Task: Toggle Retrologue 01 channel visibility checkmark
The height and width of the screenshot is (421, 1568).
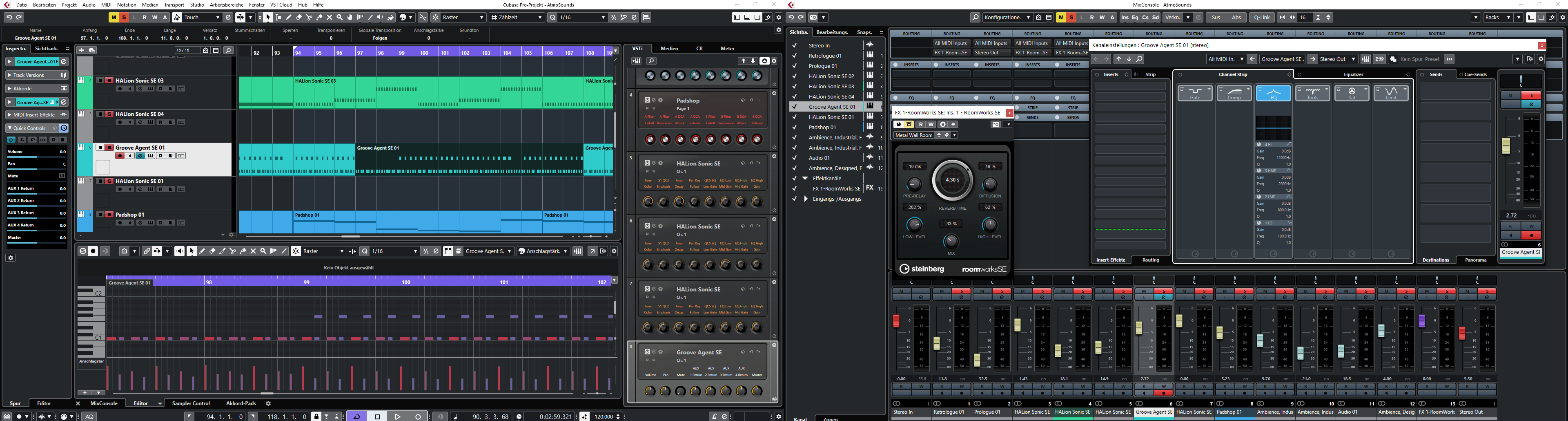Action: coord(794,56)
